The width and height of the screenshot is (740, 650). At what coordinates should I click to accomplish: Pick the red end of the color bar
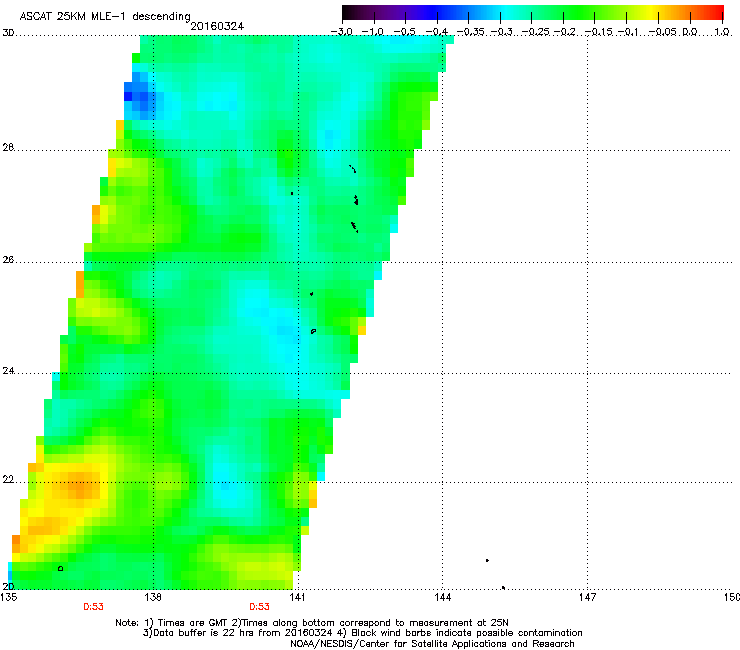(716, 12)
